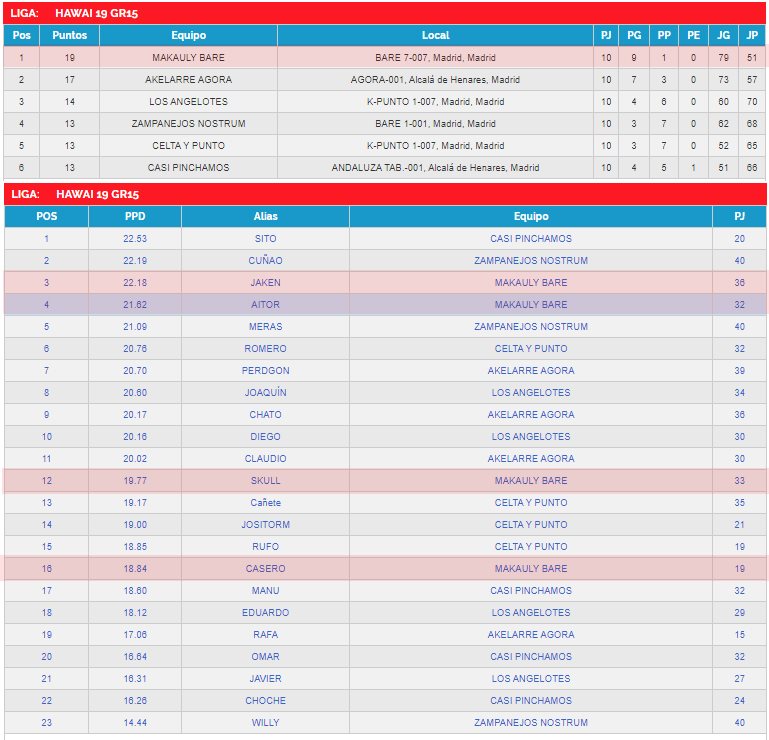Click CELTA Y PUNTO team in RUFO's row
The width and height of the screenshot is (769, 740).
(x=531, y=547)
